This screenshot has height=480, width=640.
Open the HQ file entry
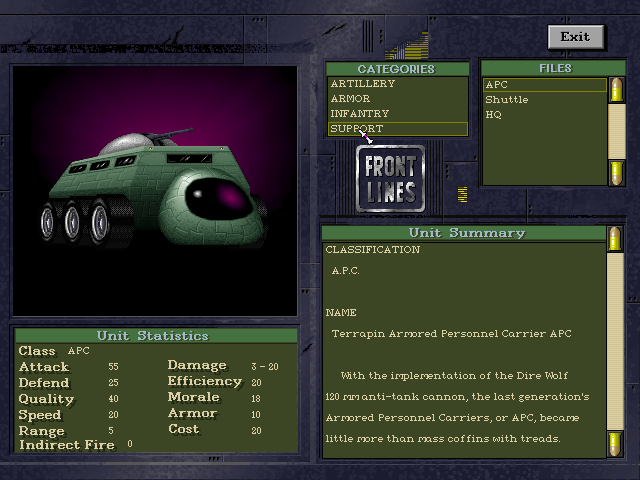(x=545, y=115)
